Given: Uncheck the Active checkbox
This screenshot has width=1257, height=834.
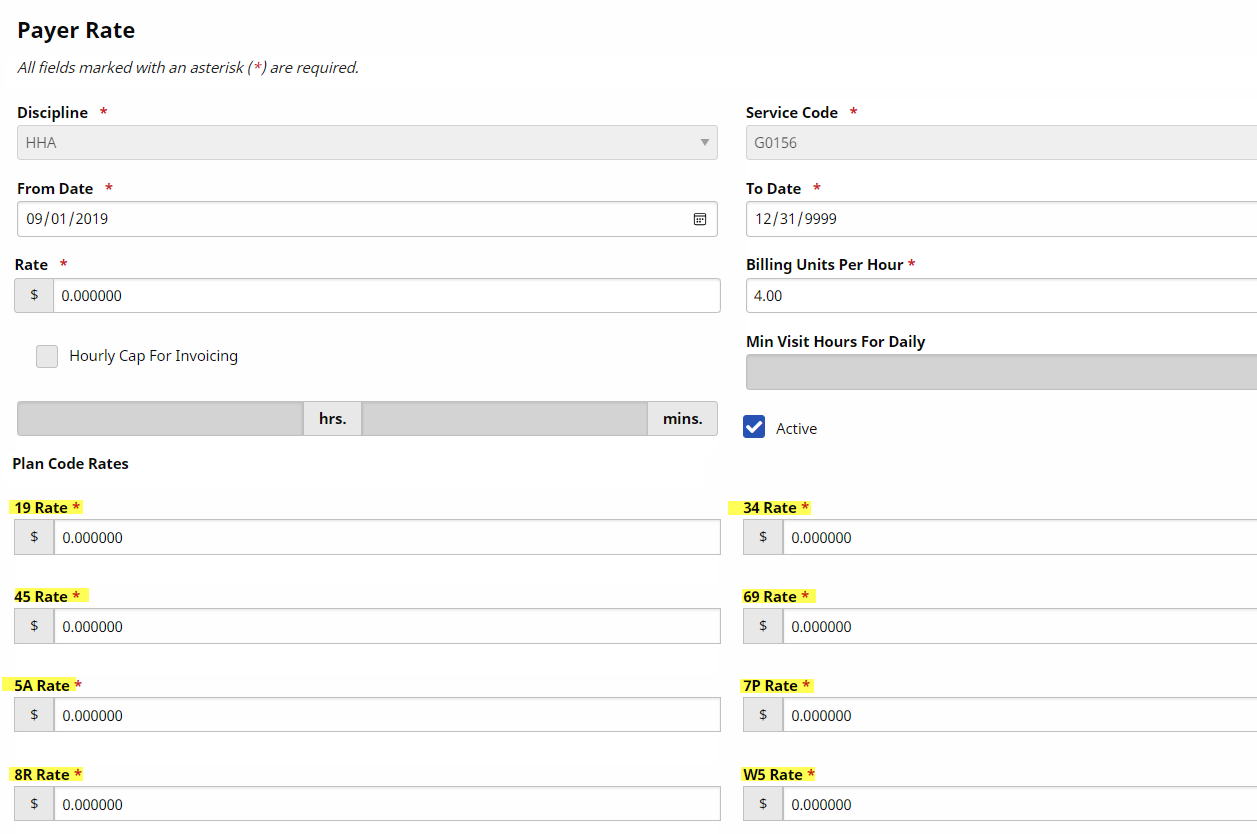Looking at the screenshot, I should tap(754, 427).
